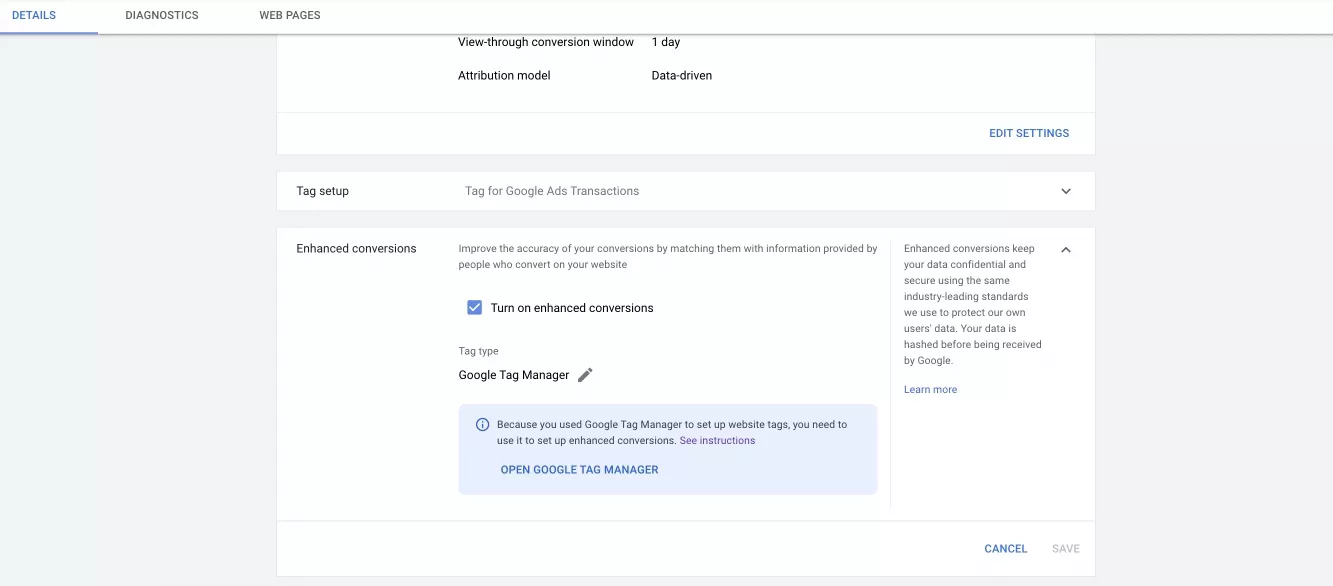Expand the Tag setup section chevron
The width and height of the screenshot is (1333, 586).
(x=1066, y=191)
